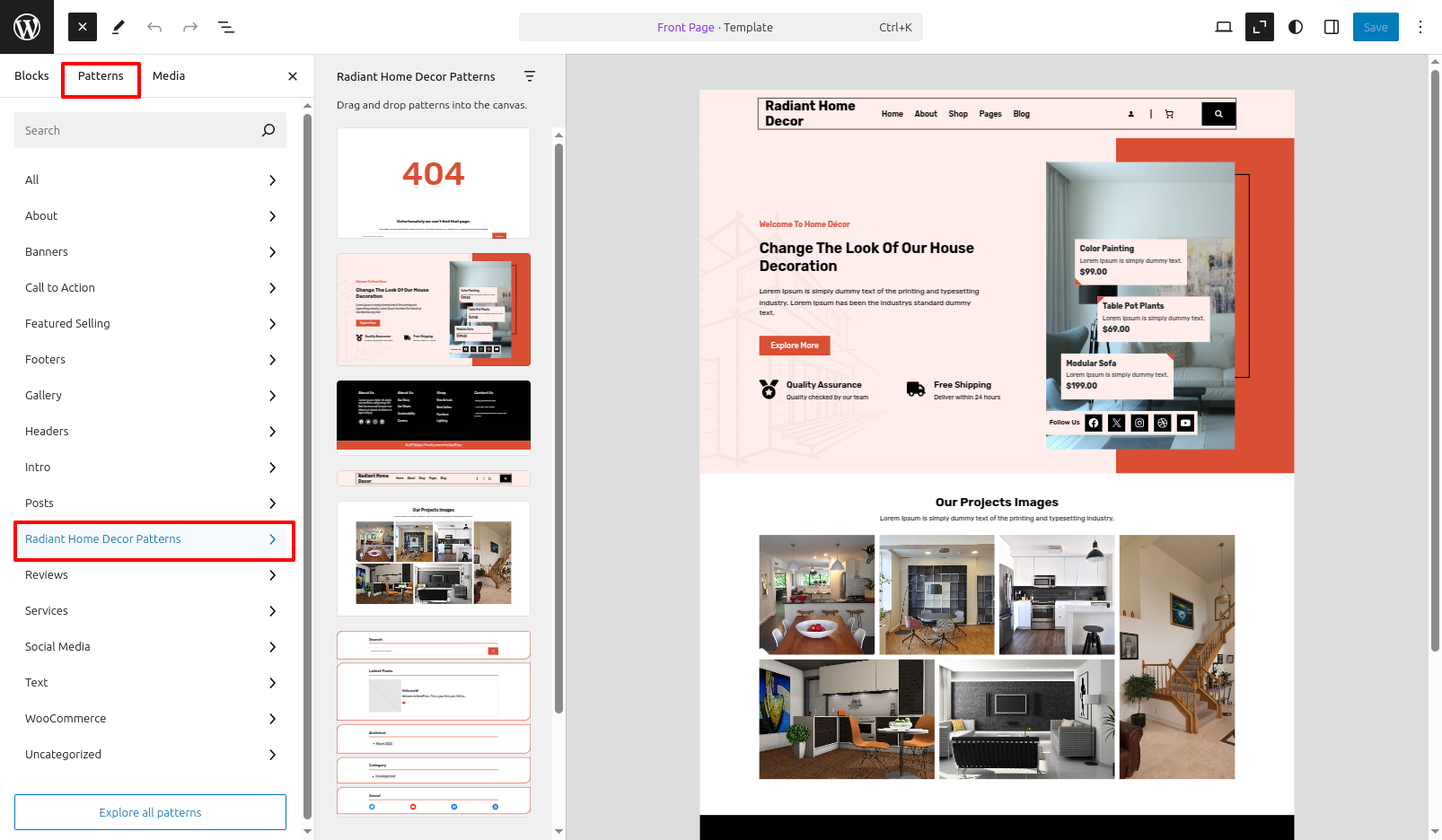Image resolution: width=1442 pixels, height=840 pixels.
Task: Click the Explore More button on canvas
Action: (x=795, y=346)
